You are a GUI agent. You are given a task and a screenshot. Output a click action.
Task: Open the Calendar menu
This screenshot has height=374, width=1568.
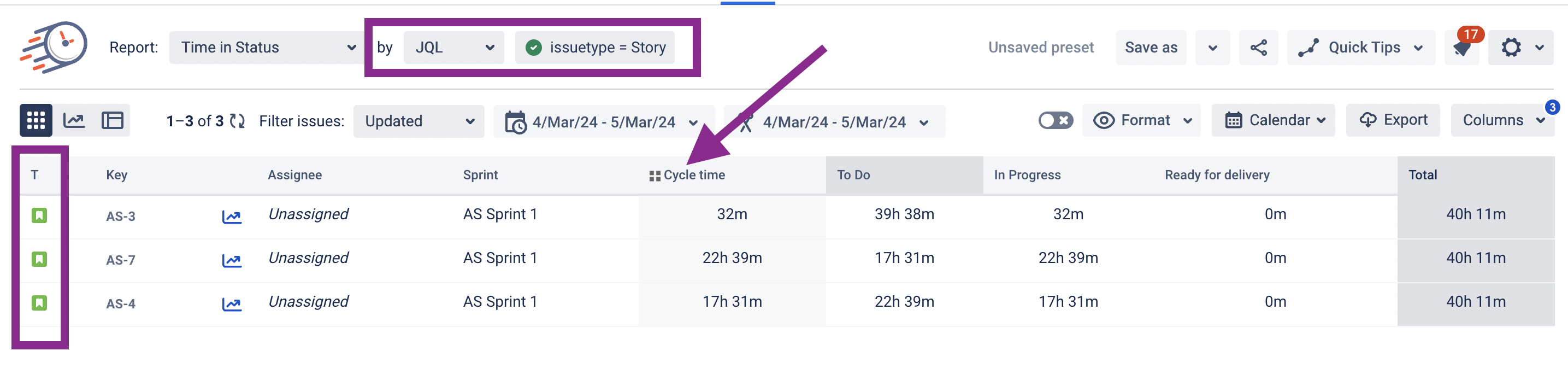(1274, 120)
